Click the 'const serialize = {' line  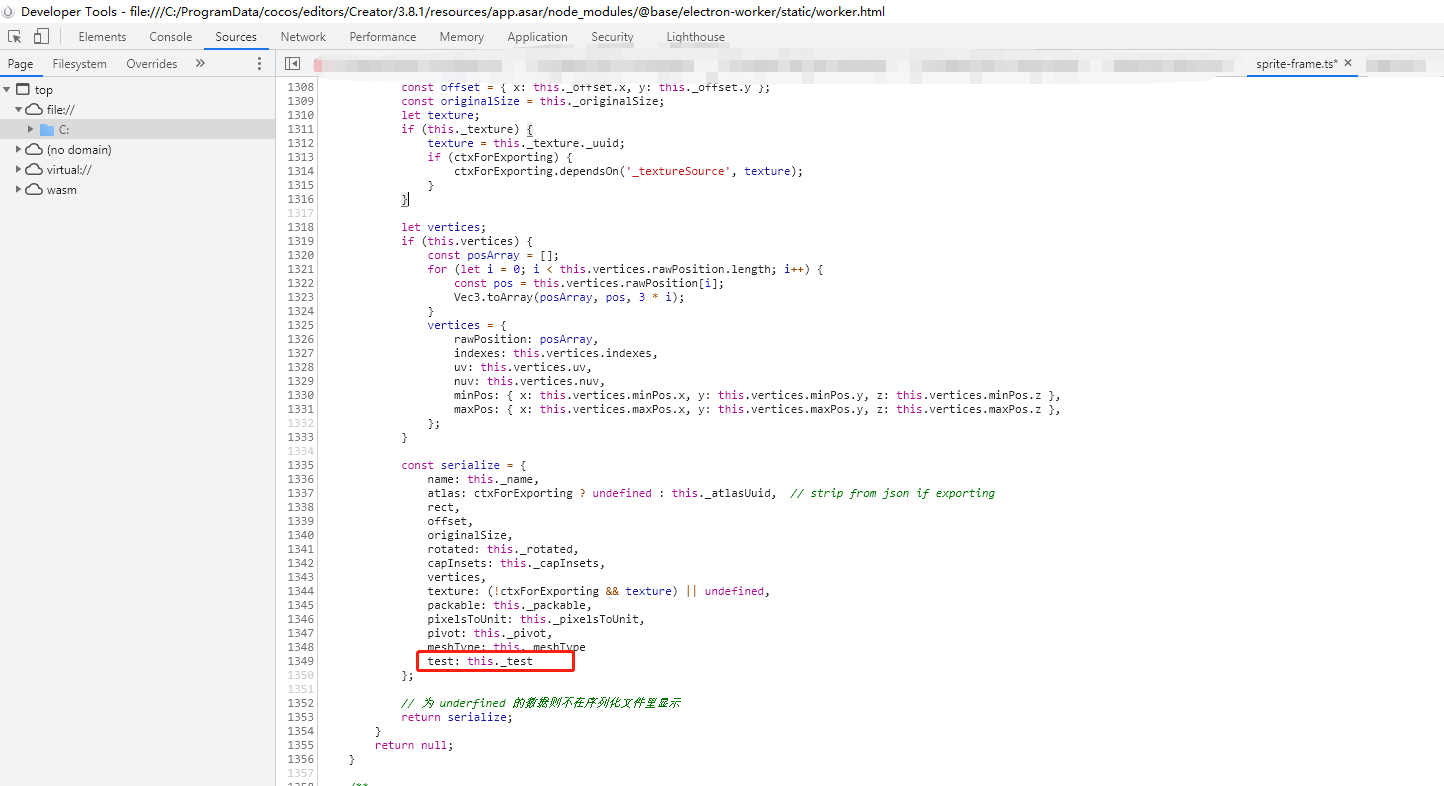click(x=464, y=465)
